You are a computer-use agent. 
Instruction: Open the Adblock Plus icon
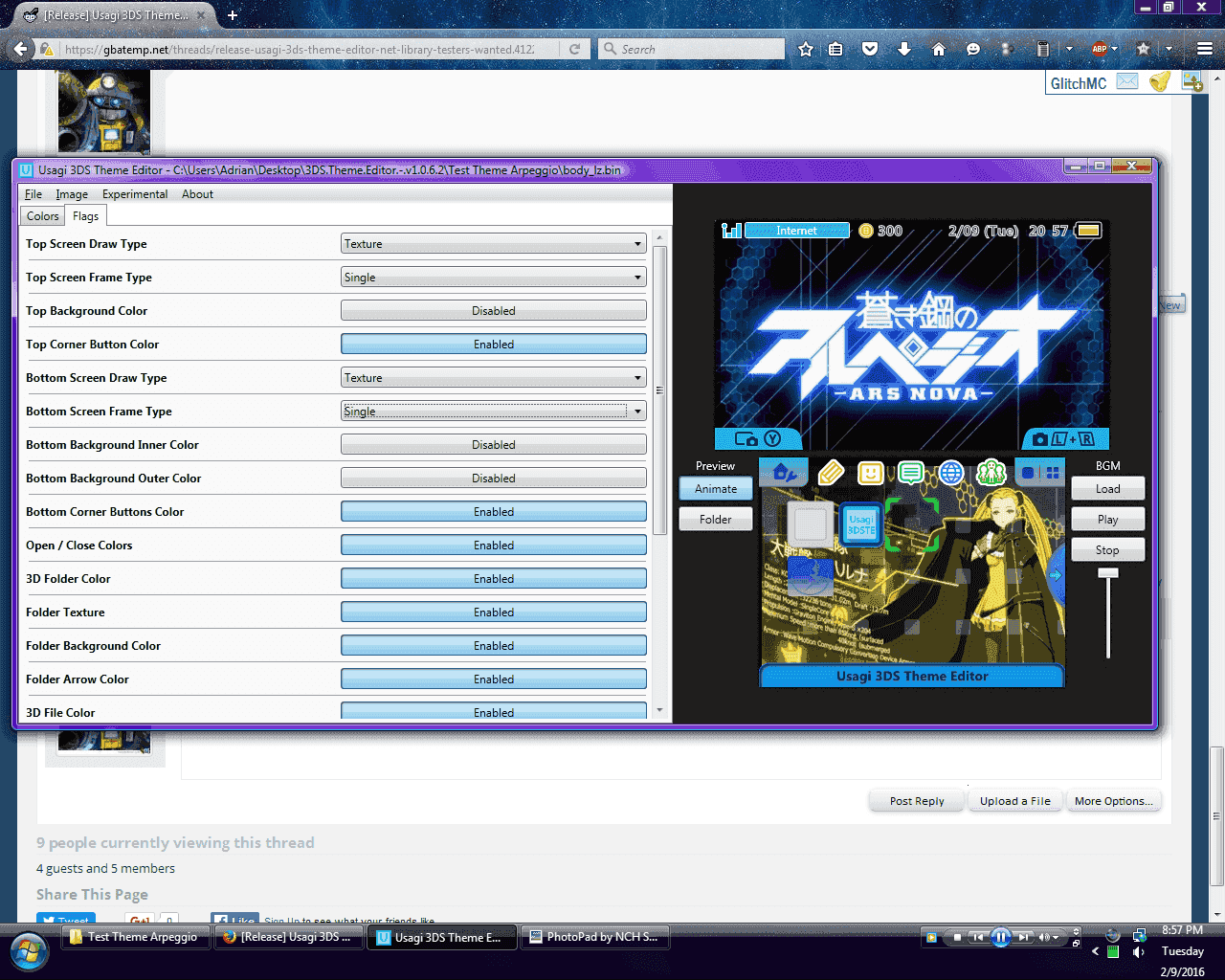[1100, 49]
